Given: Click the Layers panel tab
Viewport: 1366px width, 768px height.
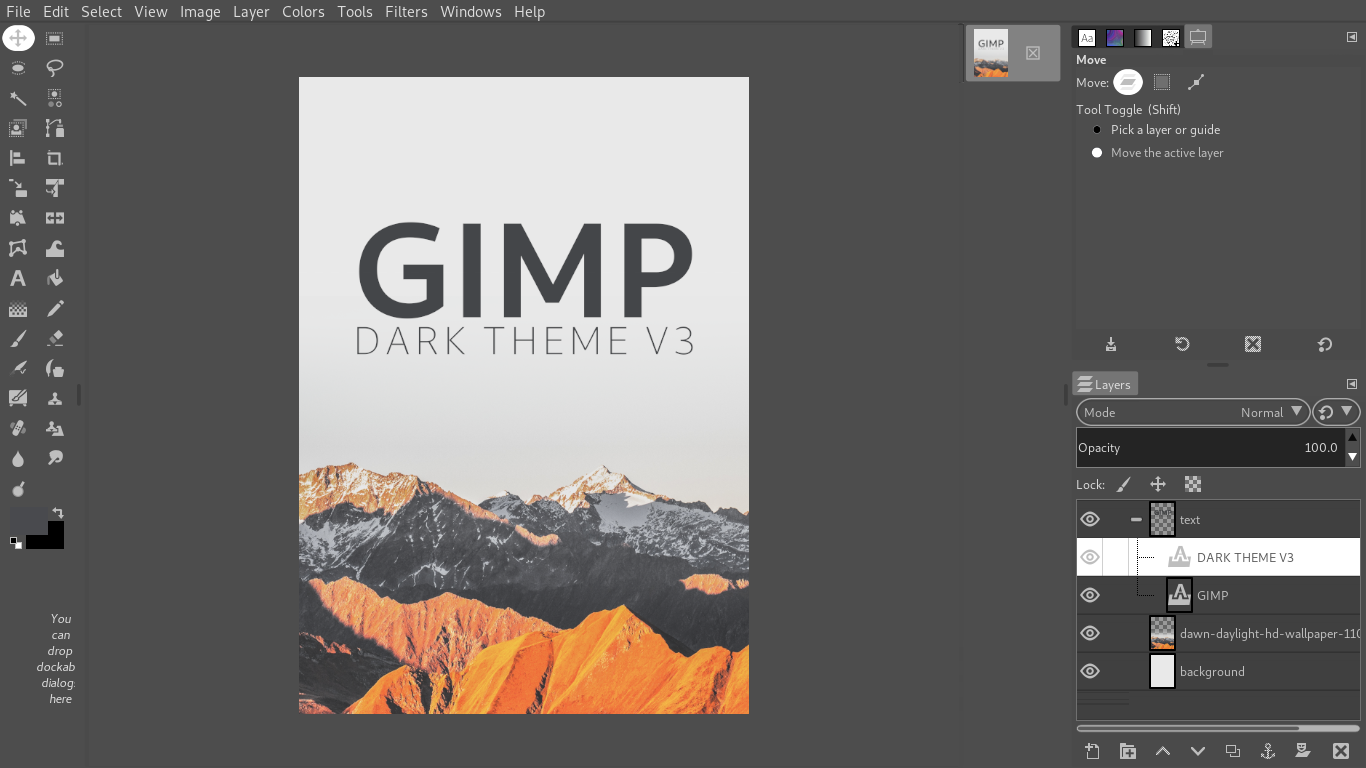Looking at the screenshot, I should point(1105,384).
